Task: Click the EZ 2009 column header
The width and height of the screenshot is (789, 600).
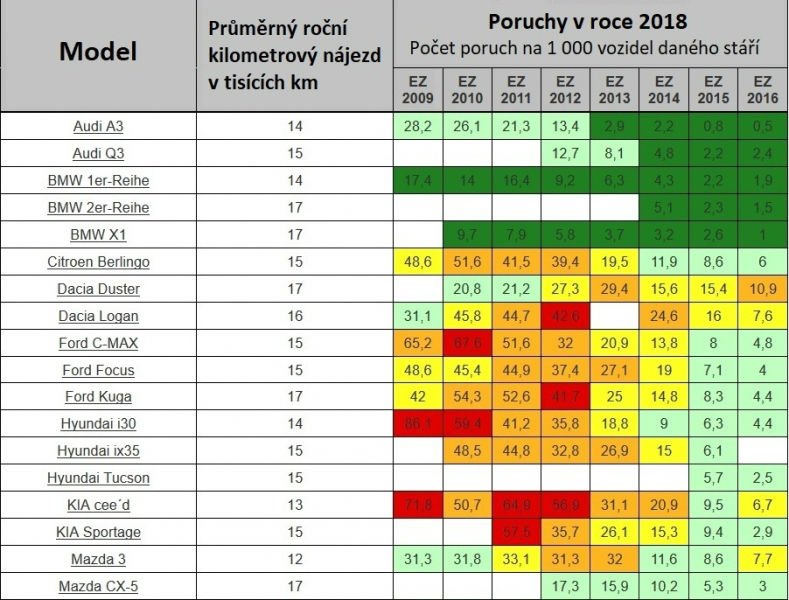Action: pyautogui.click(x=418, y=90)
